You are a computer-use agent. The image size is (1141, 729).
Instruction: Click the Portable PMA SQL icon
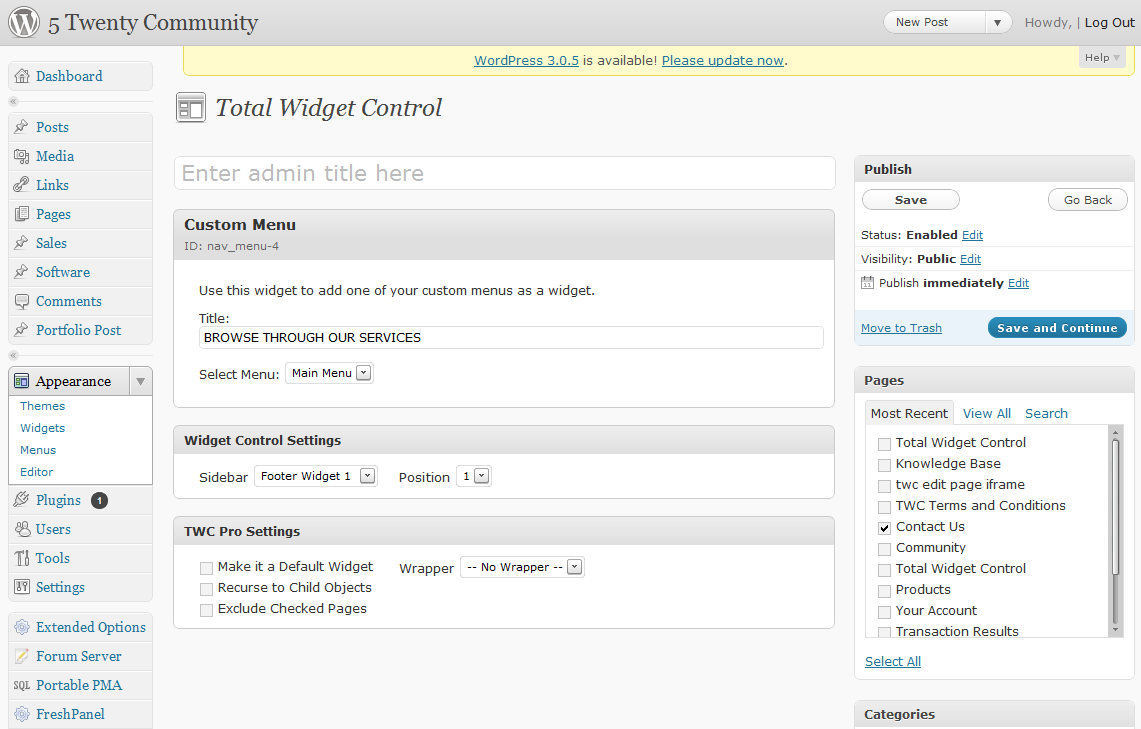[22, 685]
